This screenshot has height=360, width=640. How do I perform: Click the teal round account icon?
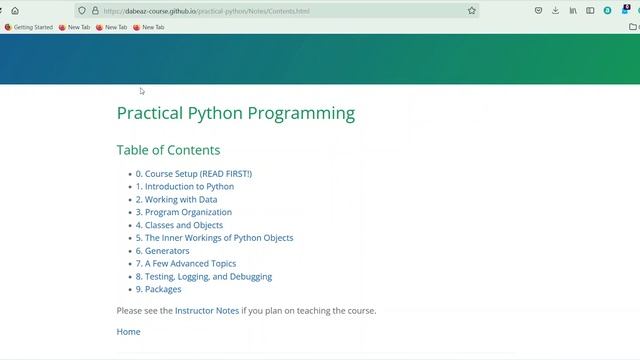coord(607,11)
